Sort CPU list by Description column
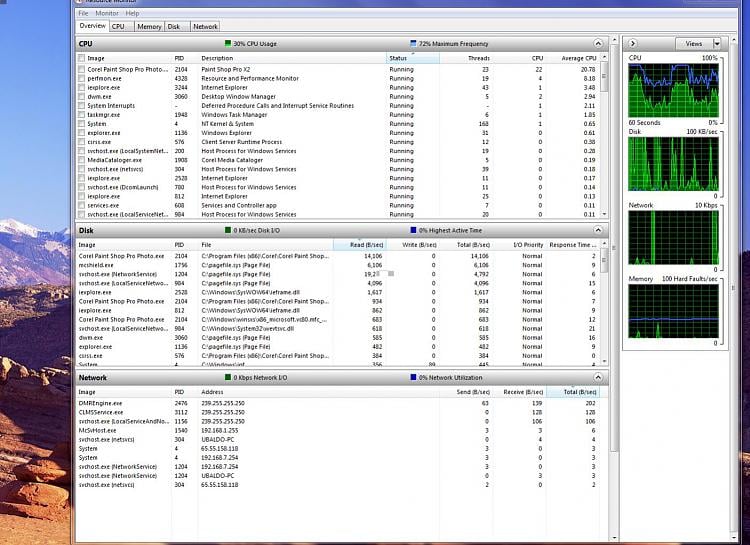Viewport: 750px width, 545px height. [292, 58]
